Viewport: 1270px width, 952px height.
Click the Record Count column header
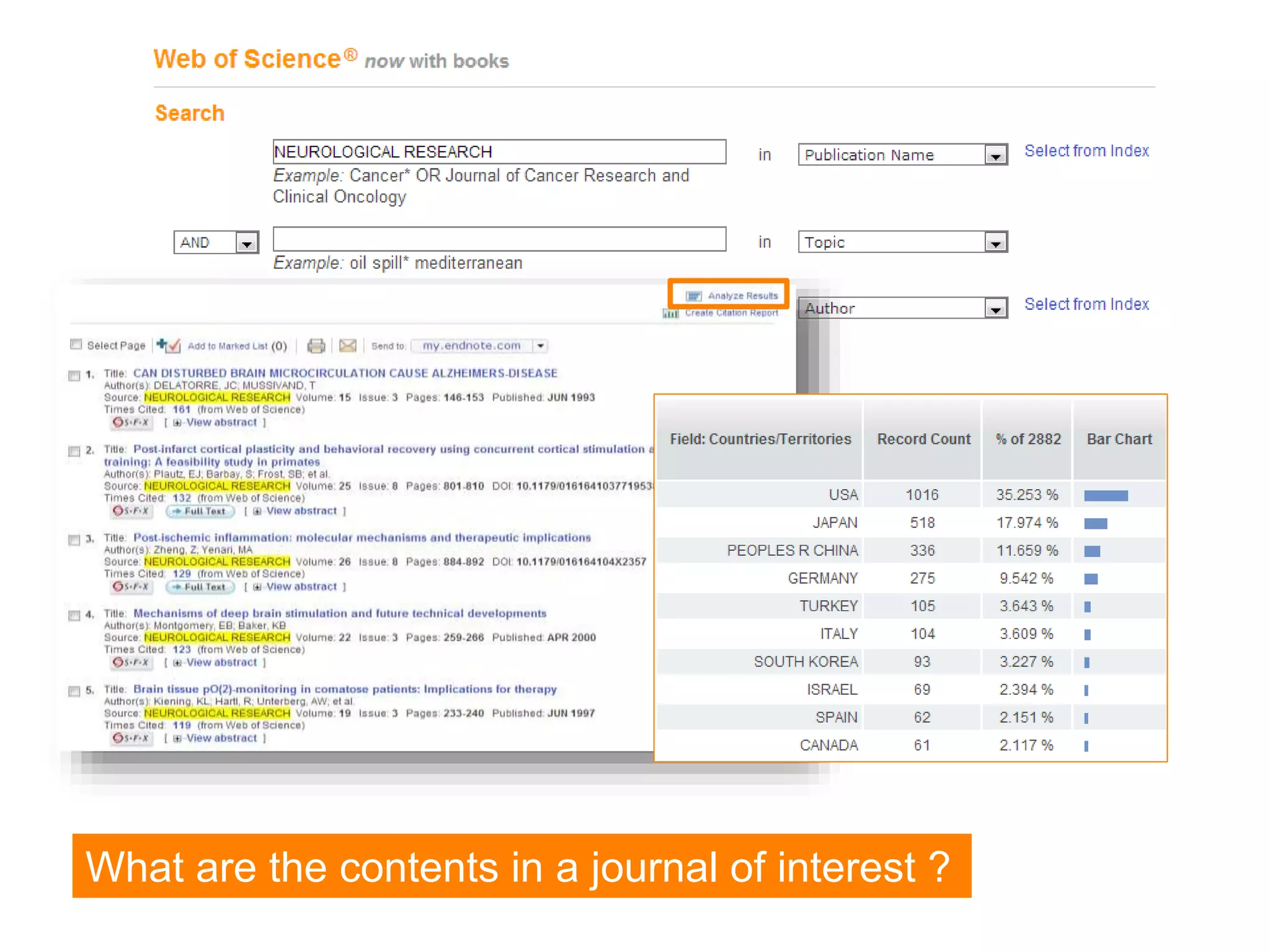tap(923, 439)
